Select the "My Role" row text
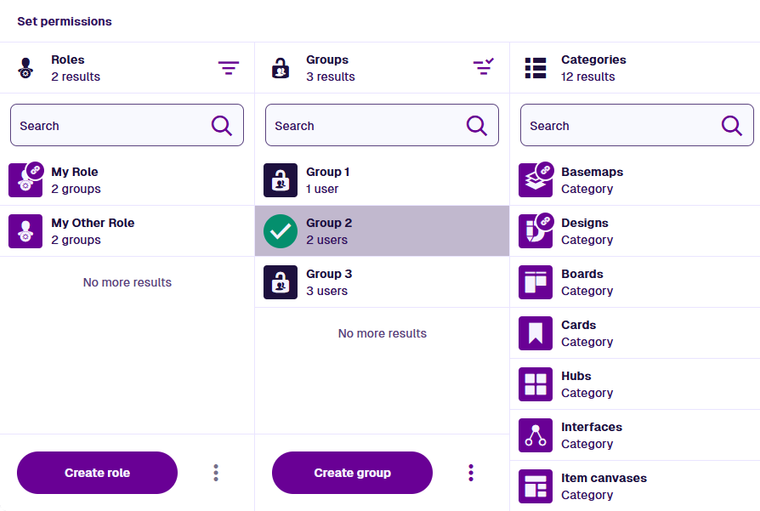 coord(75,172)
